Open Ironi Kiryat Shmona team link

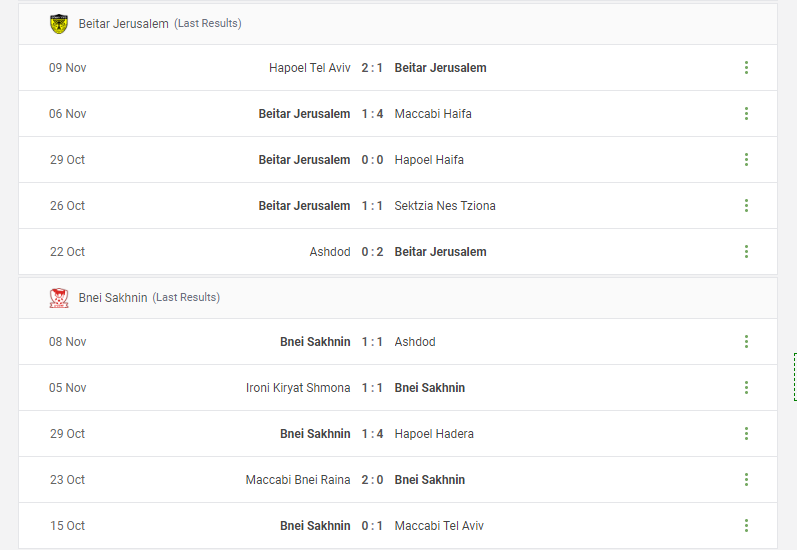point(298,388)
